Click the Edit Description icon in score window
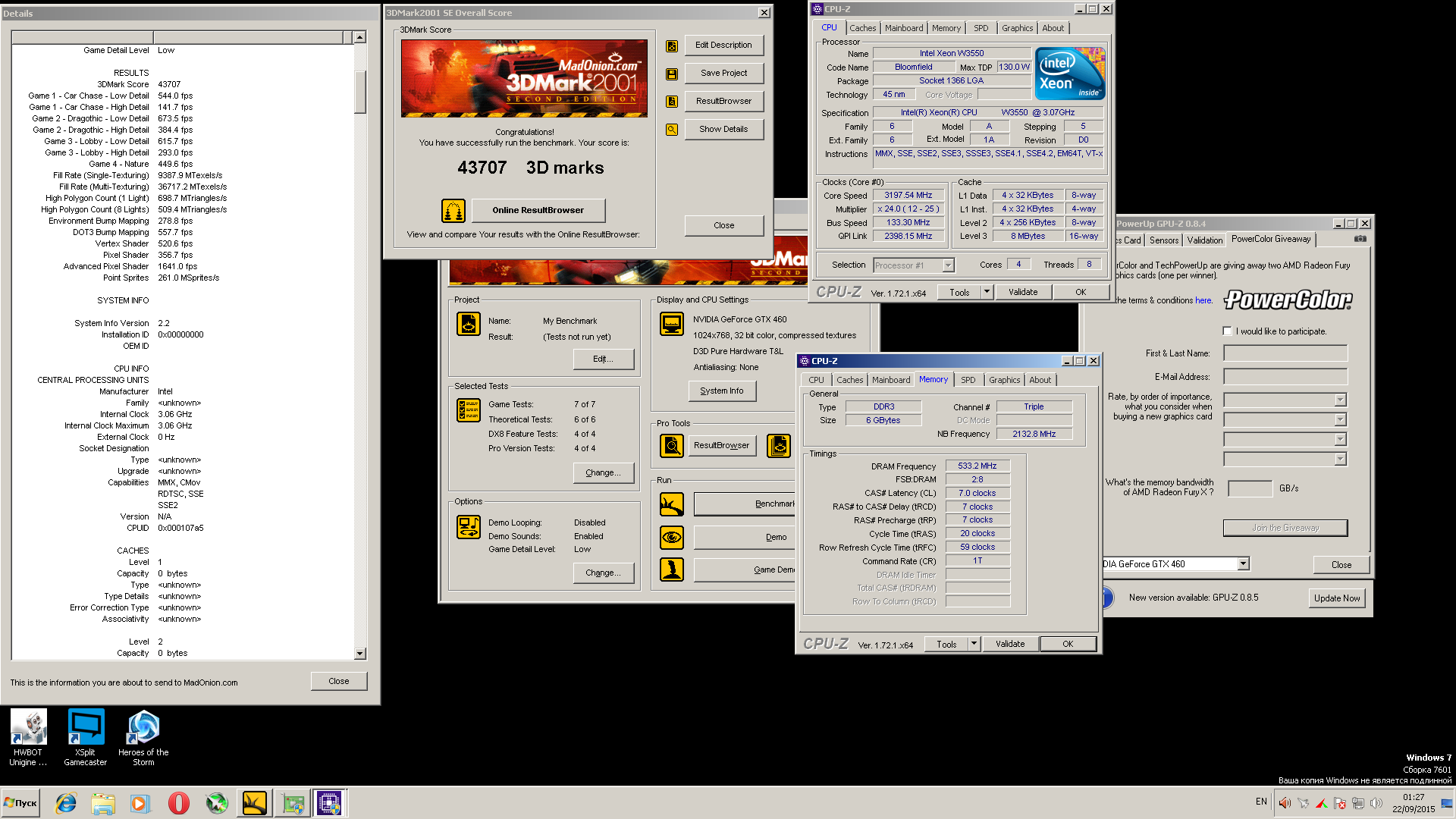This screenshot has height=819, width=1456. (x=671, y=46)
